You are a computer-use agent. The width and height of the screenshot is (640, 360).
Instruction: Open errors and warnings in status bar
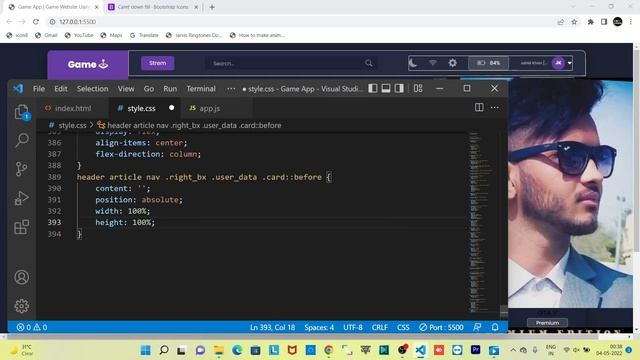click(32, 327)
